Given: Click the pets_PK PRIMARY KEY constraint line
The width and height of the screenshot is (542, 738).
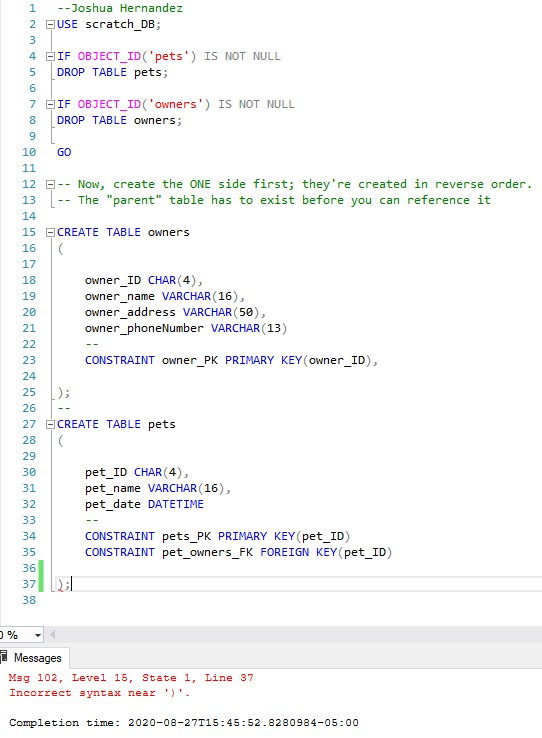Looking at the screenshot, I should click(218, 537).
